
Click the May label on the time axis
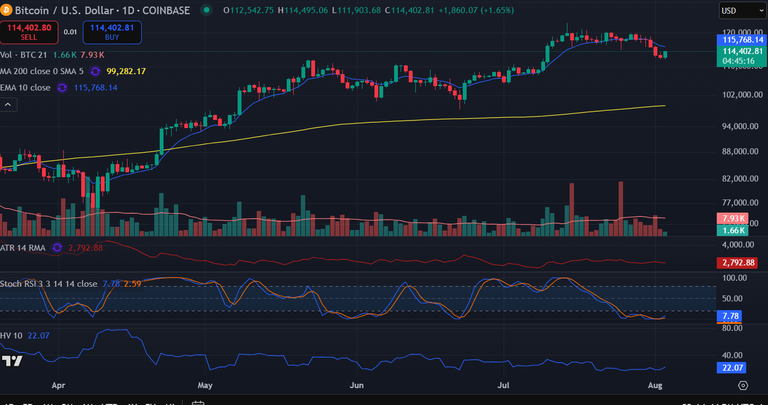[205, 385]
